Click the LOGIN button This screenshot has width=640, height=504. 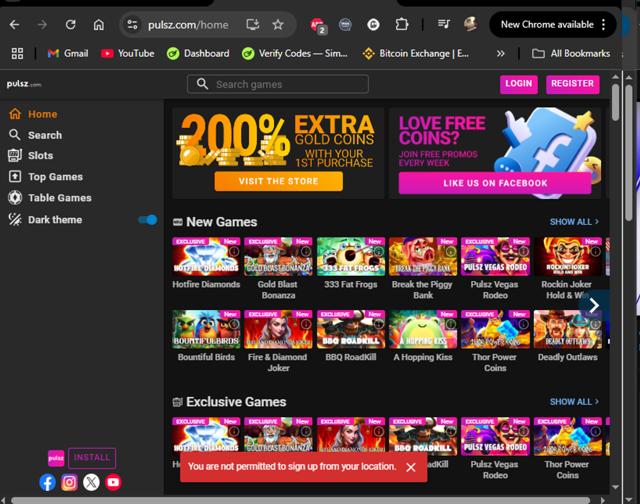click(x=519, y=84)
